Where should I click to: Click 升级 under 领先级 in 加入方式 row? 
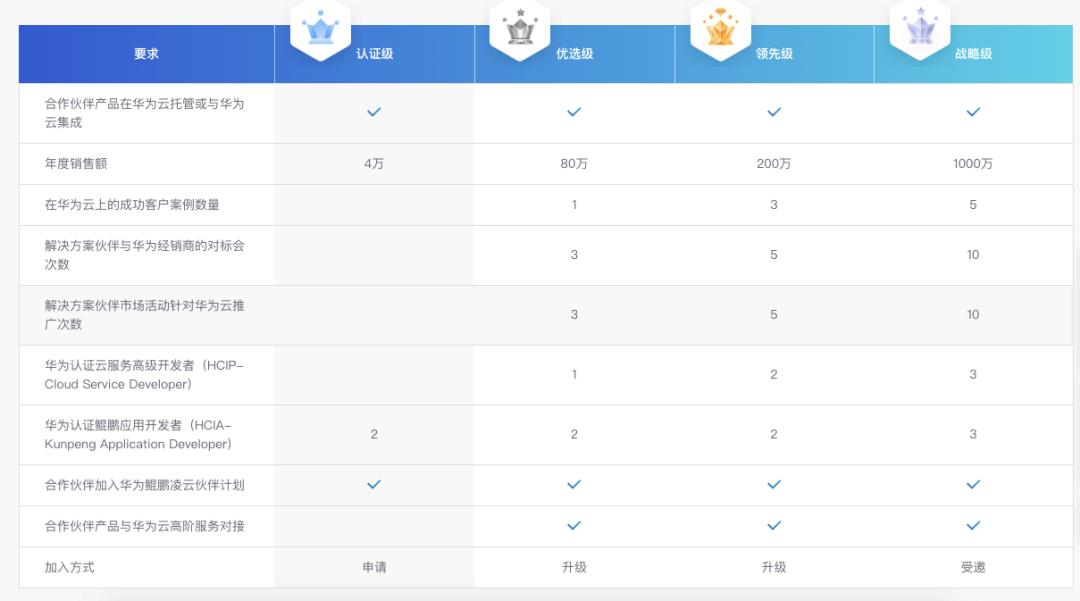click(774, 567)
